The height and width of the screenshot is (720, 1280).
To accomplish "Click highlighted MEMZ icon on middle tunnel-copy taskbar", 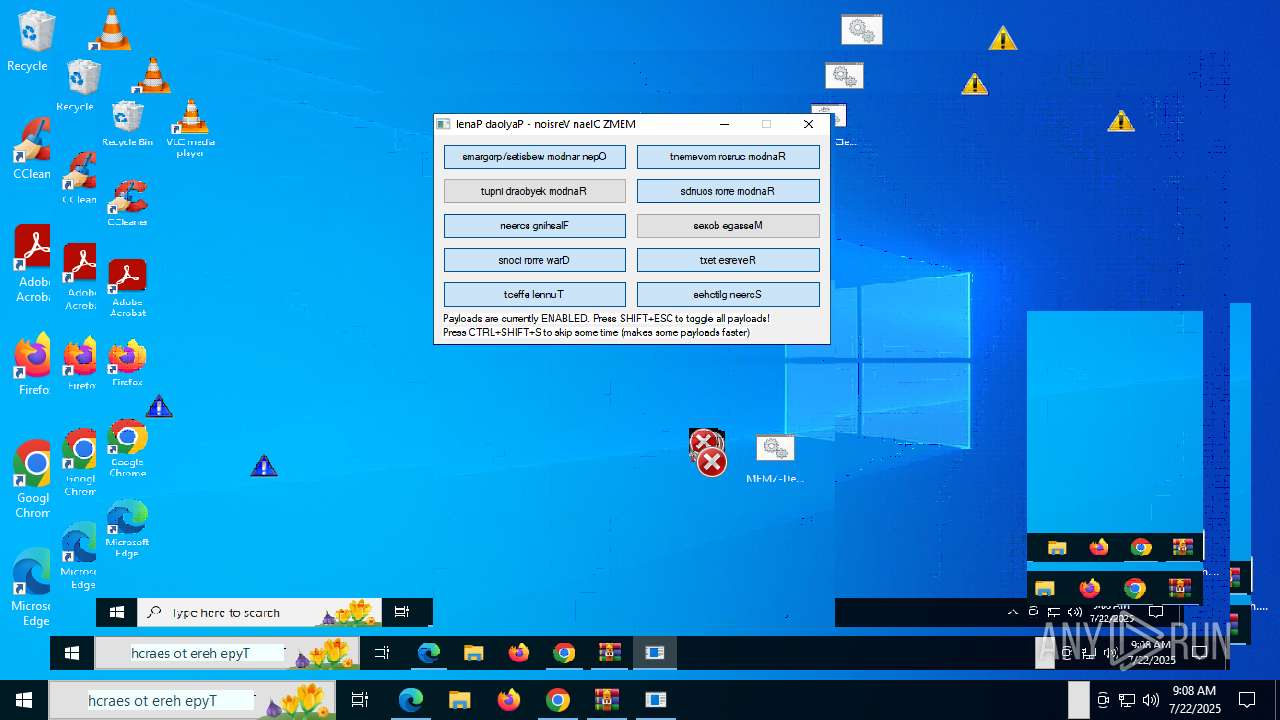I will [x=655, y=653].
